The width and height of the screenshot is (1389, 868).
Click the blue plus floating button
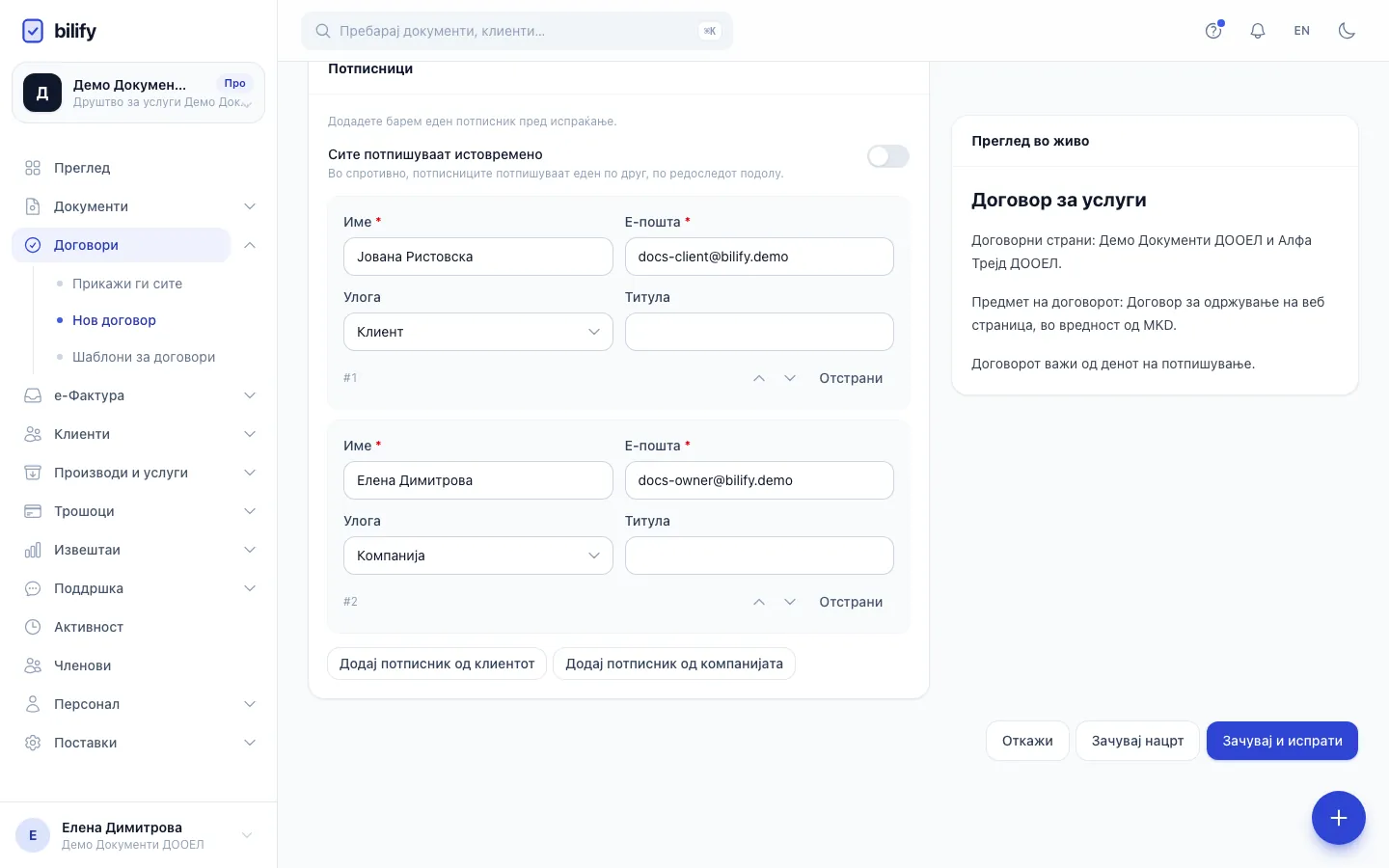(x=1338, y=818)
